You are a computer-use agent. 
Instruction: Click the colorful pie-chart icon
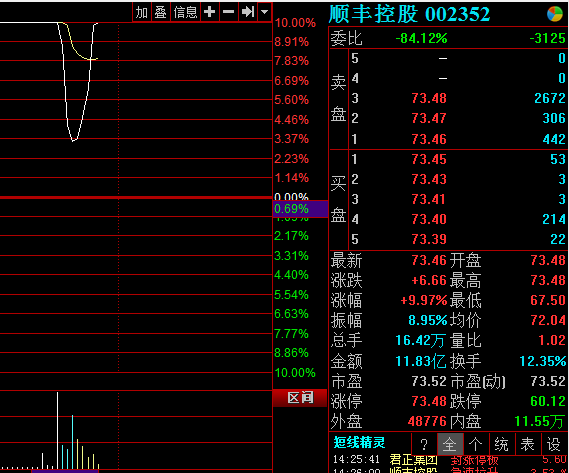[555, 14]
